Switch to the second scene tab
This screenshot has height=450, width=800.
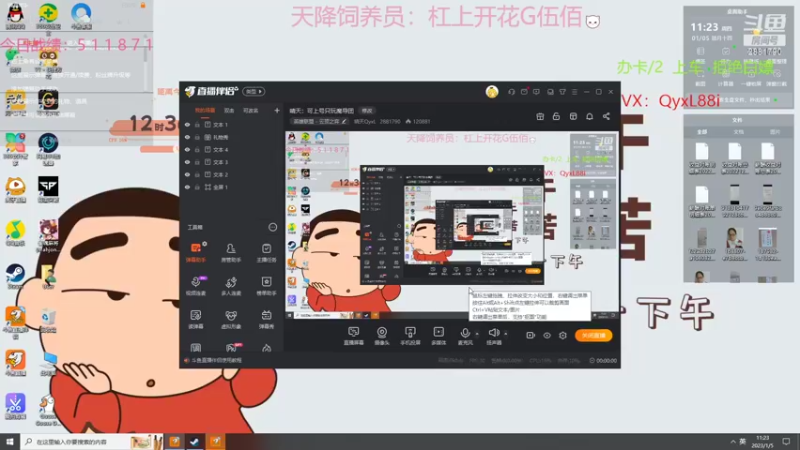[229, 110]
